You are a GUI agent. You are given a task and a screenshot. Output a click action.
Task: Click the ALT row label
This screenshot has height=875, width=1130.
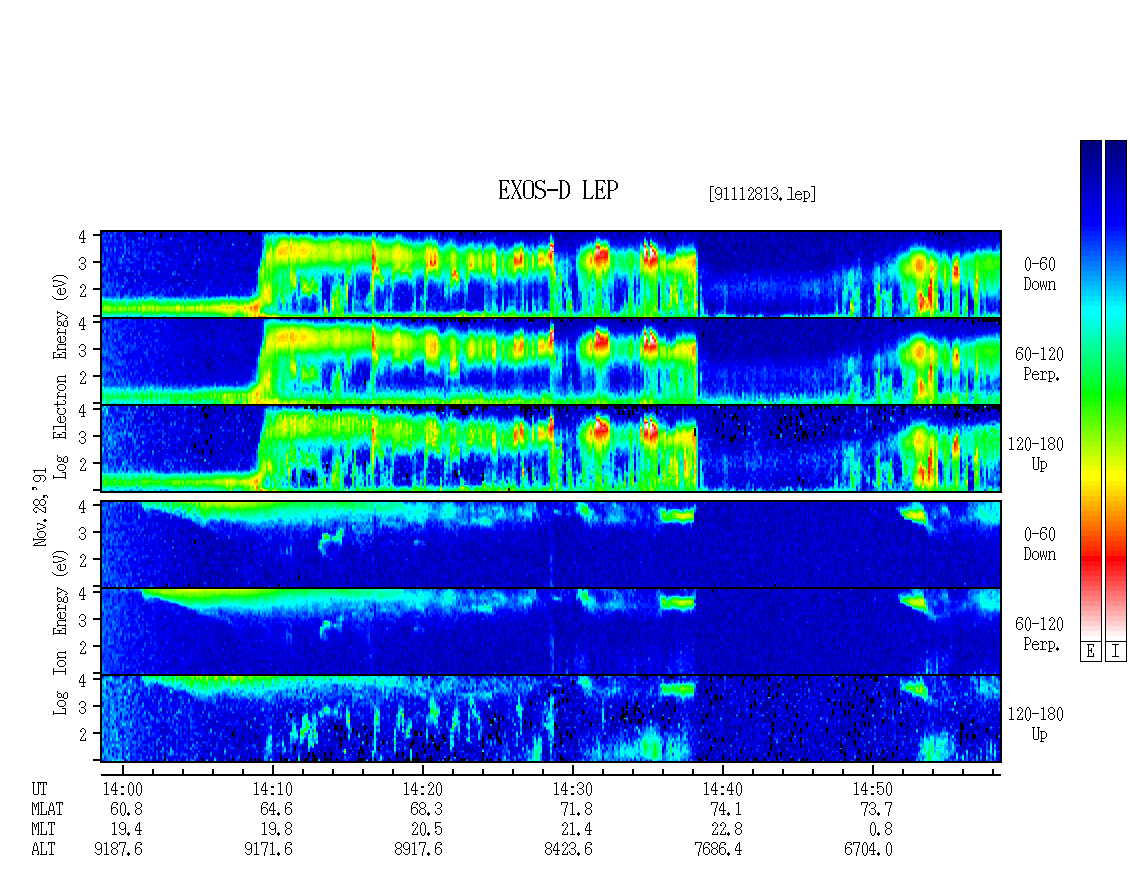[x=43, y=850]
